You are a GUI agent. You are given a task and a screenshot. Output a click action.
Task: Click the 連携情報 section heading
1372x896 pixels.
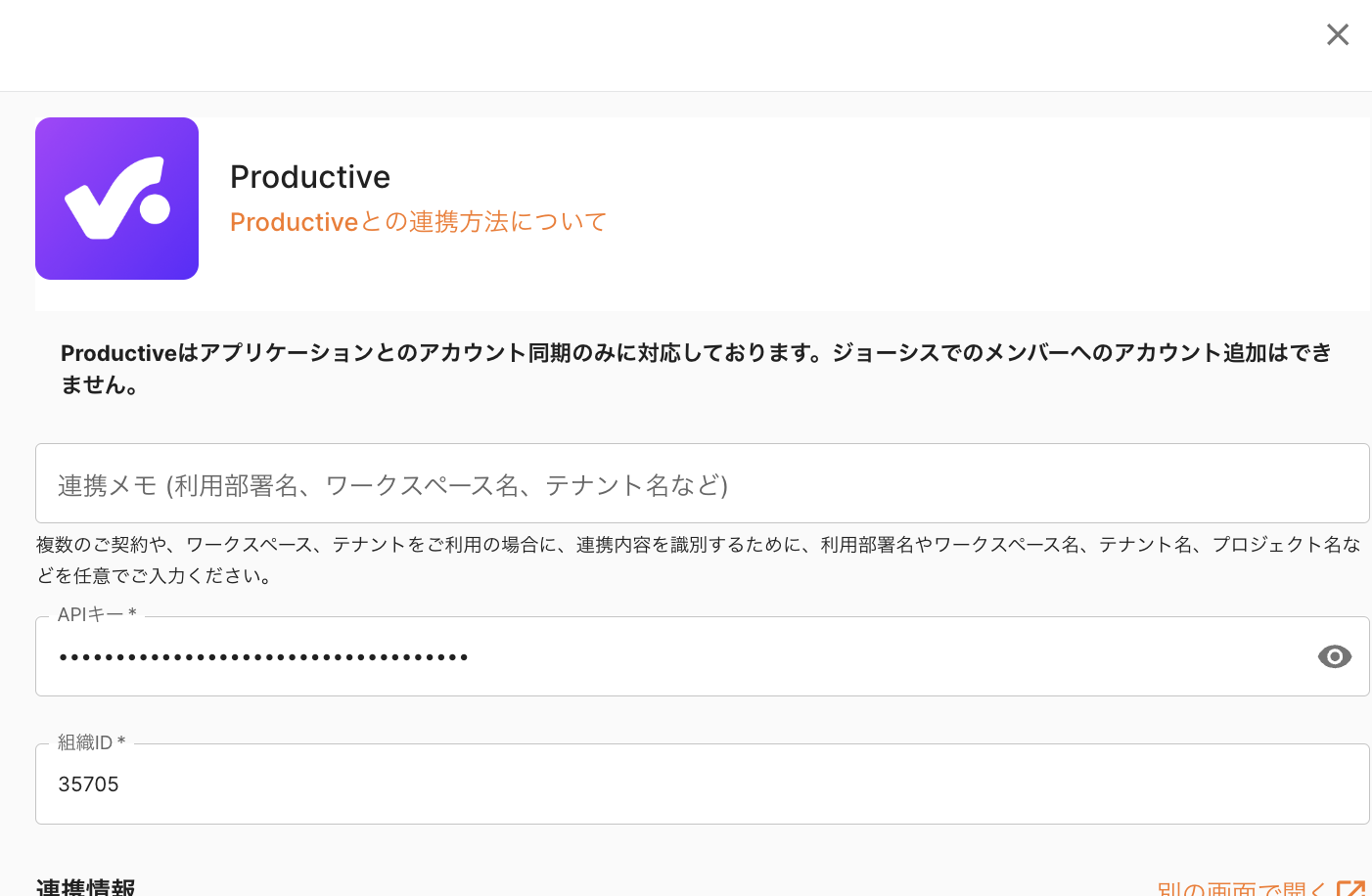point(86,887)
